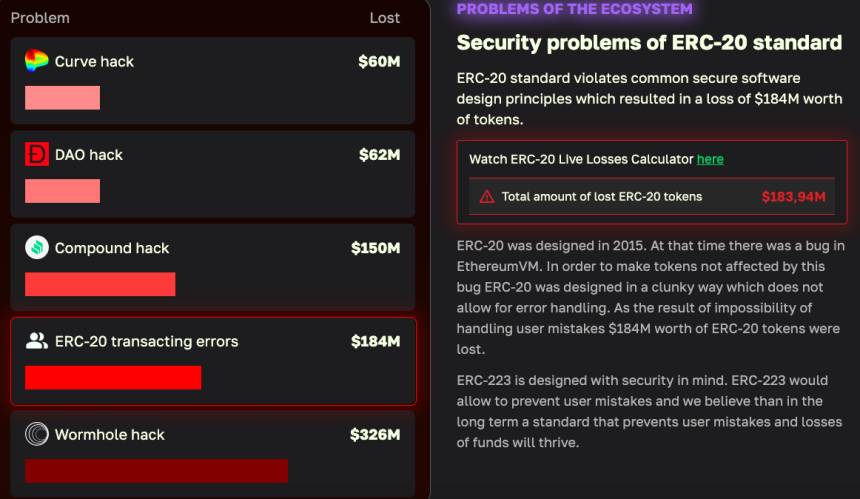Click the Security problems of ERC-20 heading

(x=649, y=43)
